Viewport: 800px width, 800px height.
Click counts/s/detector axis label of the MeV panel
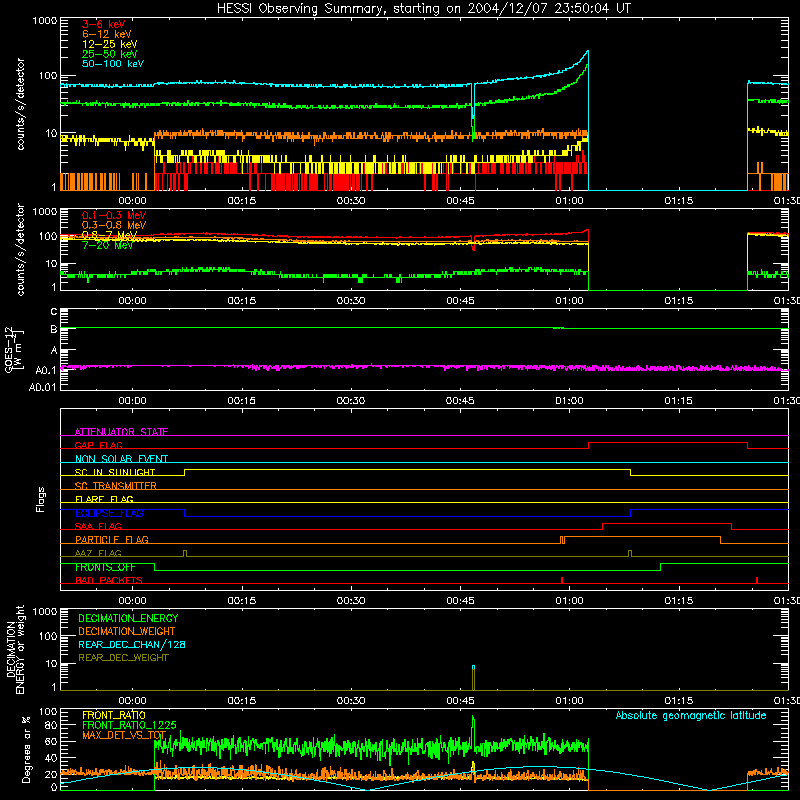(x=20, y=249)
